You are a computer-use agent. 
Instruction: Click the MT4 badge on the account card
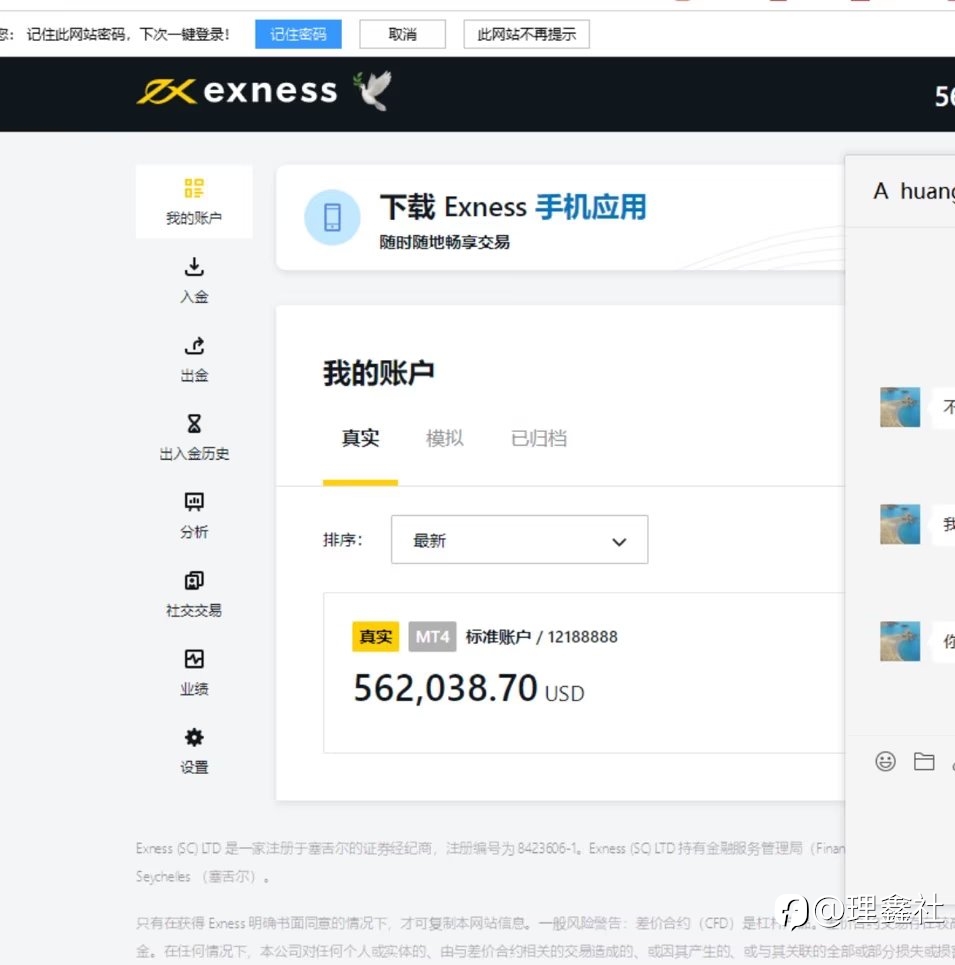pyautogui.click(x=432, y=636)
